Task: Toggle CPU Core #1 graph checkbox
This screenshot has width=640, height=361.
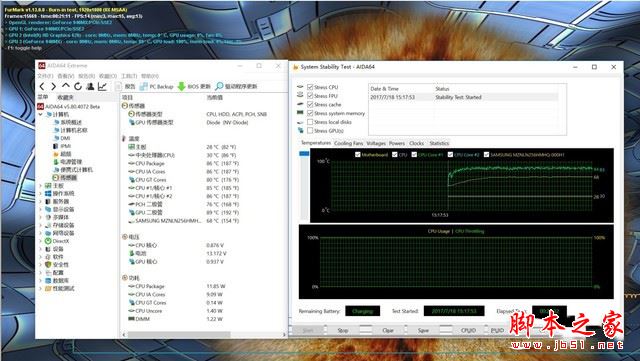Action: click(414, 155)
